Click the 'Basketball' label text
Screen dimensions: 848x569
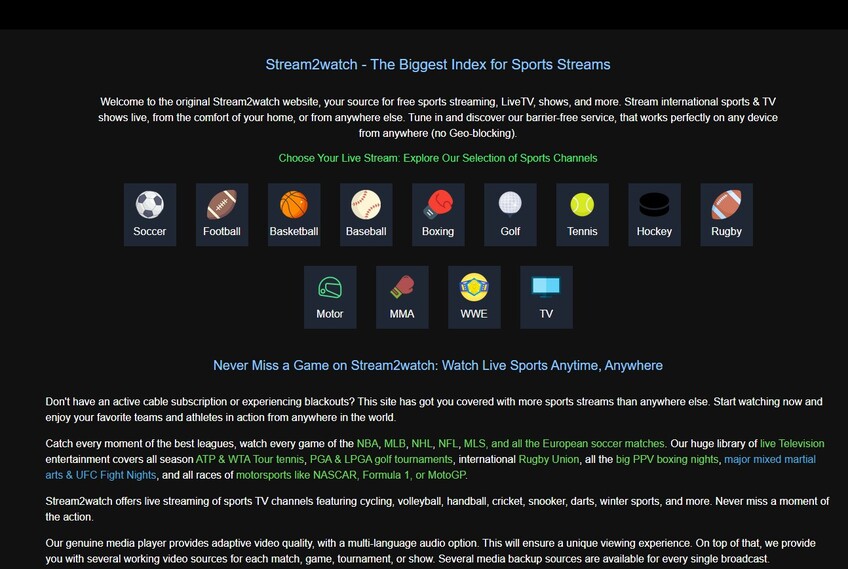tap(294, 231)
